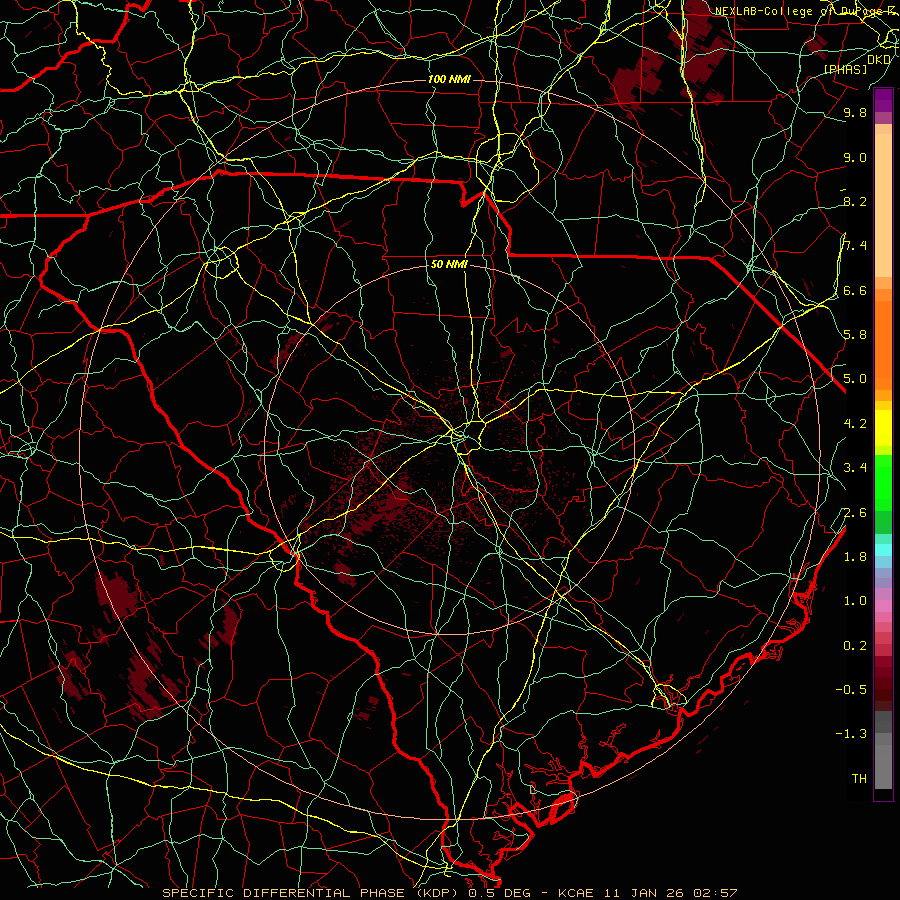Image resolution: width=900 pixels, height=900 pixels.
Task: Click the 100 NMI range ring label
Action: pyautogui.click(x=449, y=79)
